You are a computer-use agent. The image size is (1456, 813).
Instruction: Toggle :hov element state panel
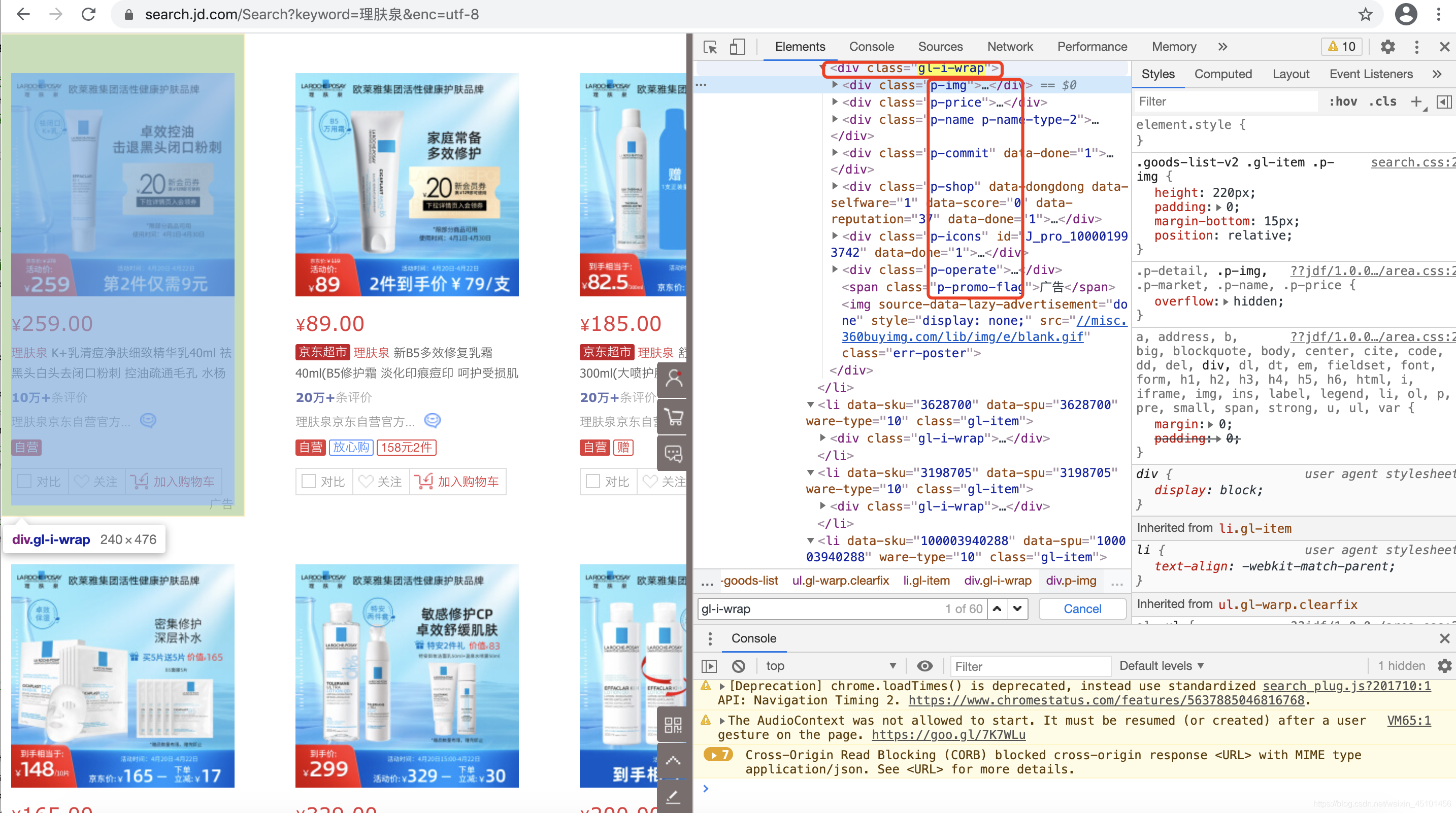1342,101
